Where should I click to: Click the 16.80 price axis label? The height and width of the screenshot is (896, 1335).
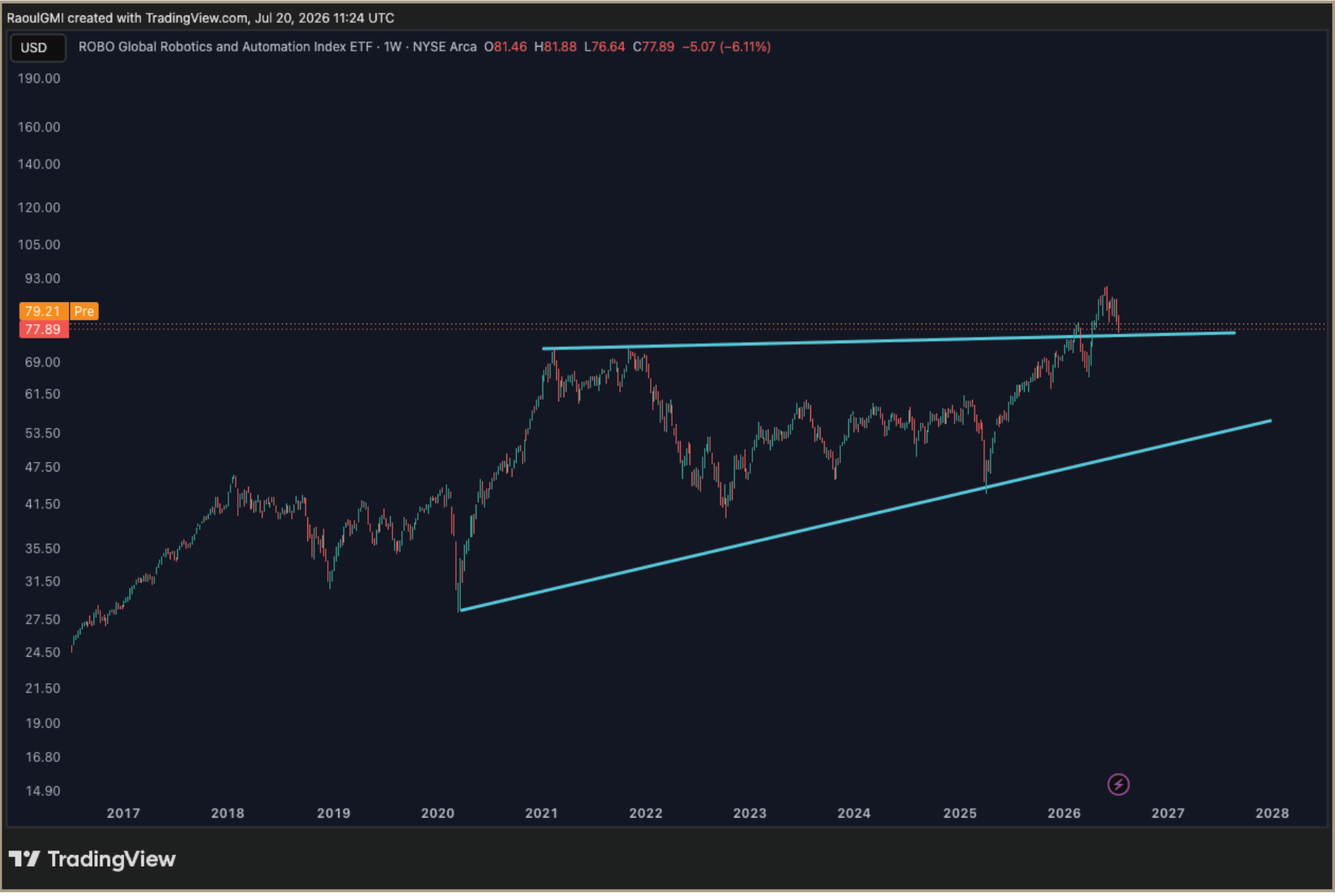point(42,758)
